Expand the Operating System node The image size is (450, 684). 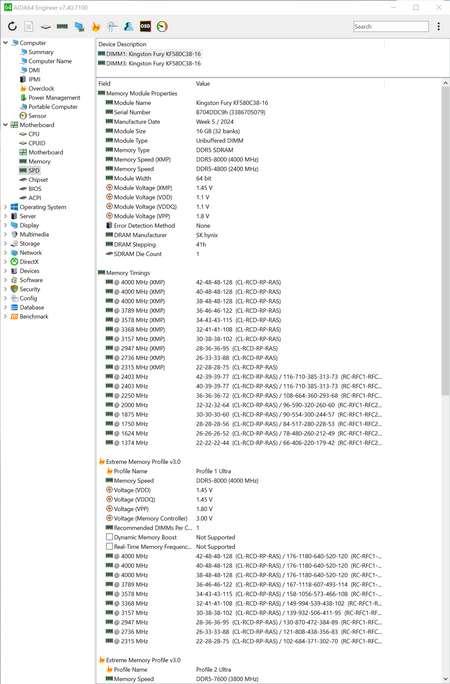[x=6, y=207]
